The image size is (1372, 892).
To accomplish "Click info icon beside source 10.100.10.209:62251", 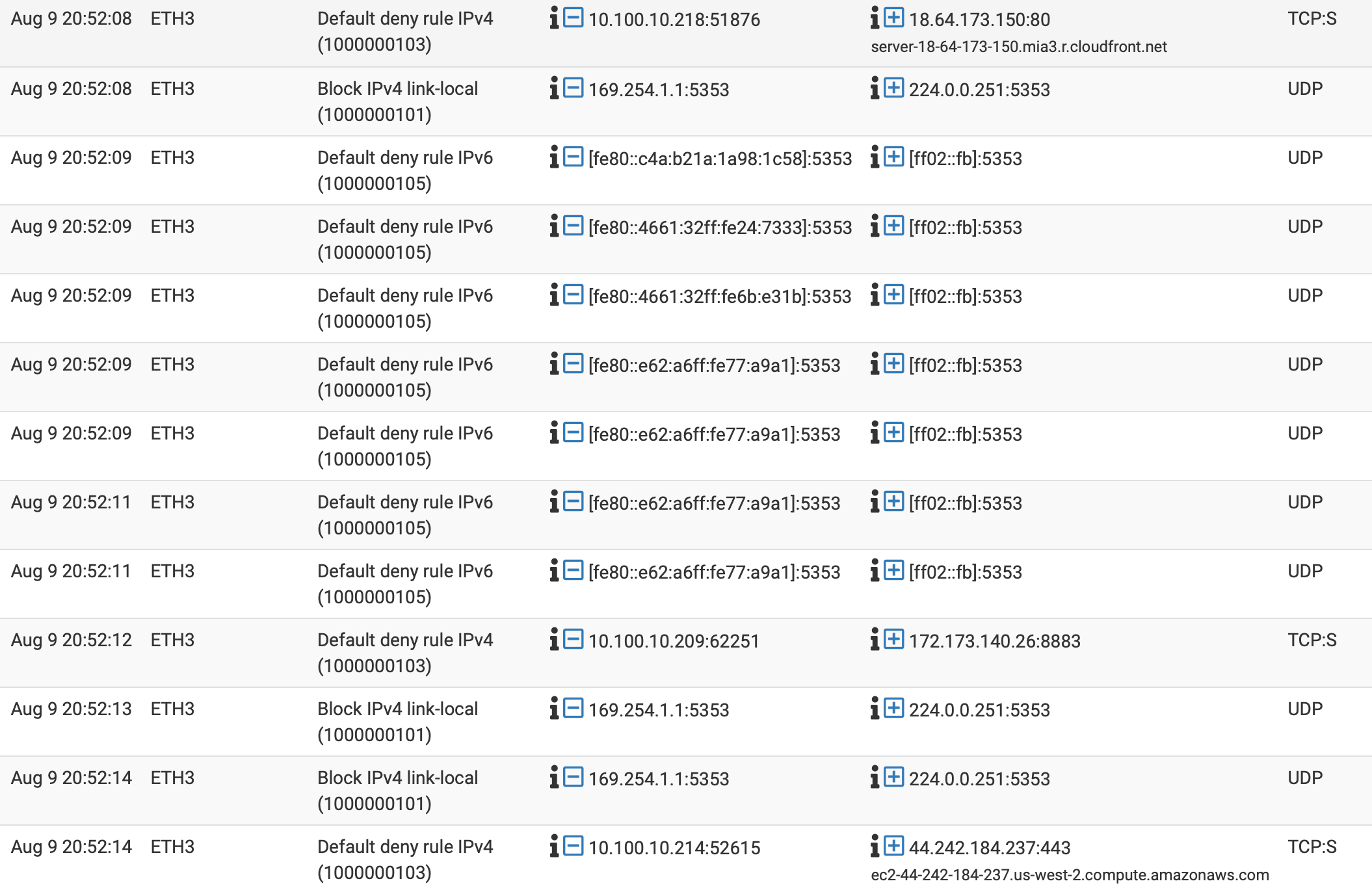I will pyautogui.click(x=554, y=639).
